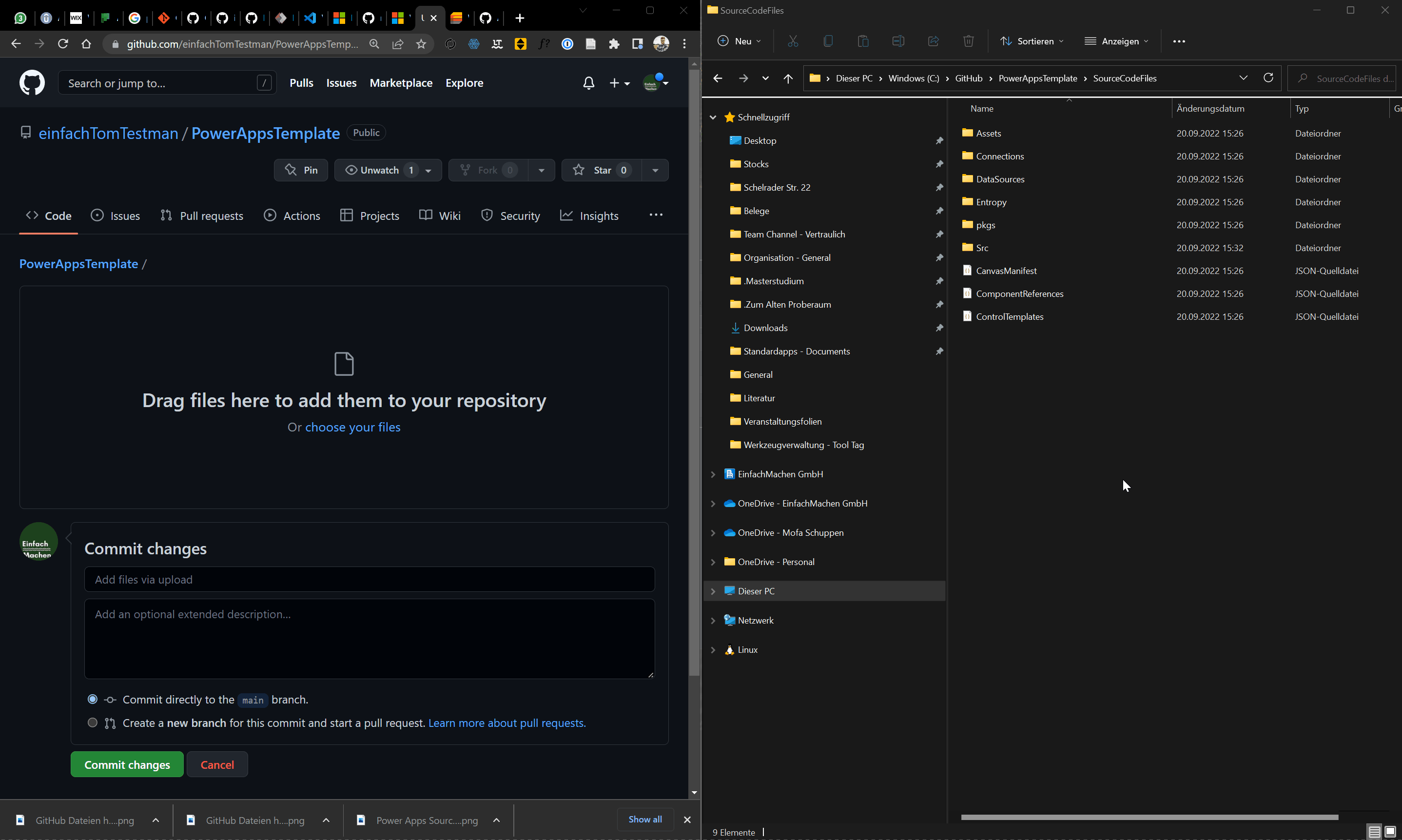Bookmark this page with the star icon
This screenshot has width=1402, height=840.
pos(421,44)
